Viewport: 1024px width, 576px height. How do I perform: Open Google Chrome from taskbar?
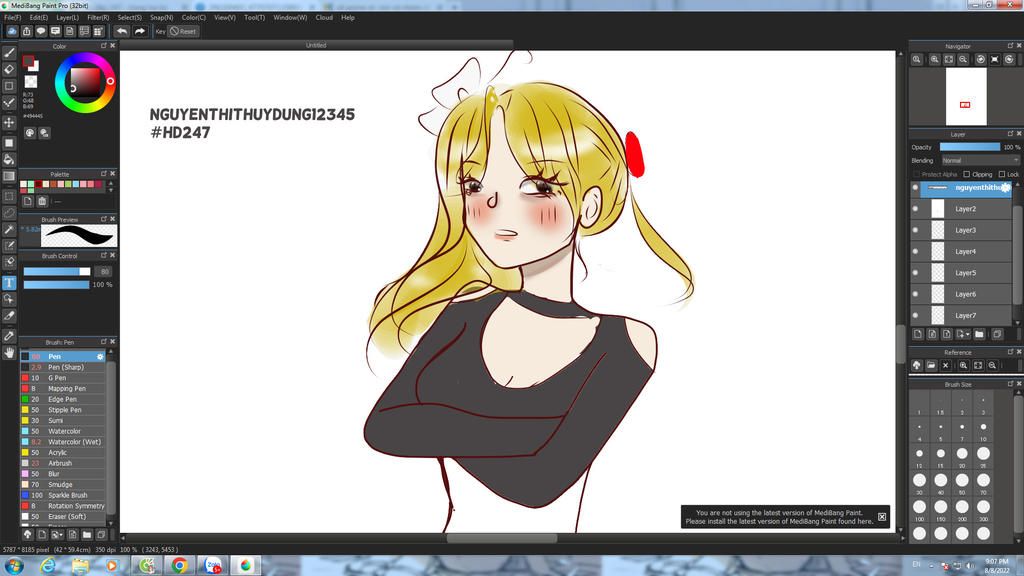click(x=180, y=566)
